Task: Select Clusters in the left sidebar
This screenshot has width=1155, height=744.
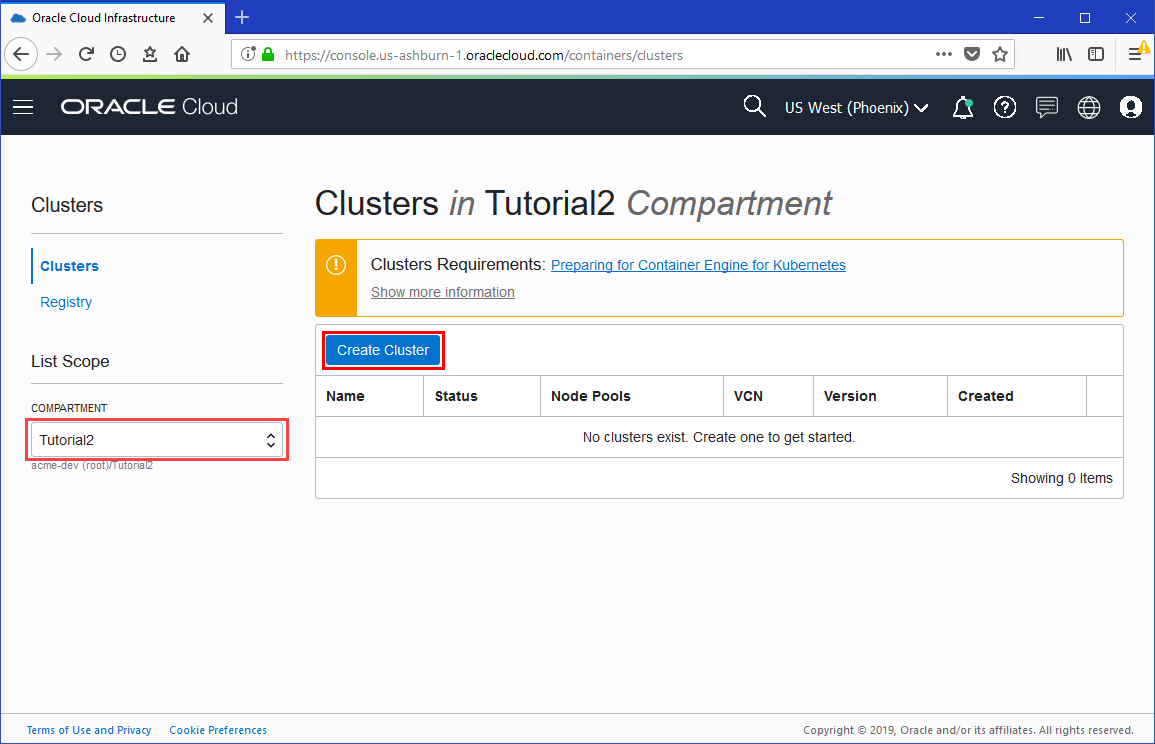Action: pyautogui.click(x=69, y=266)
